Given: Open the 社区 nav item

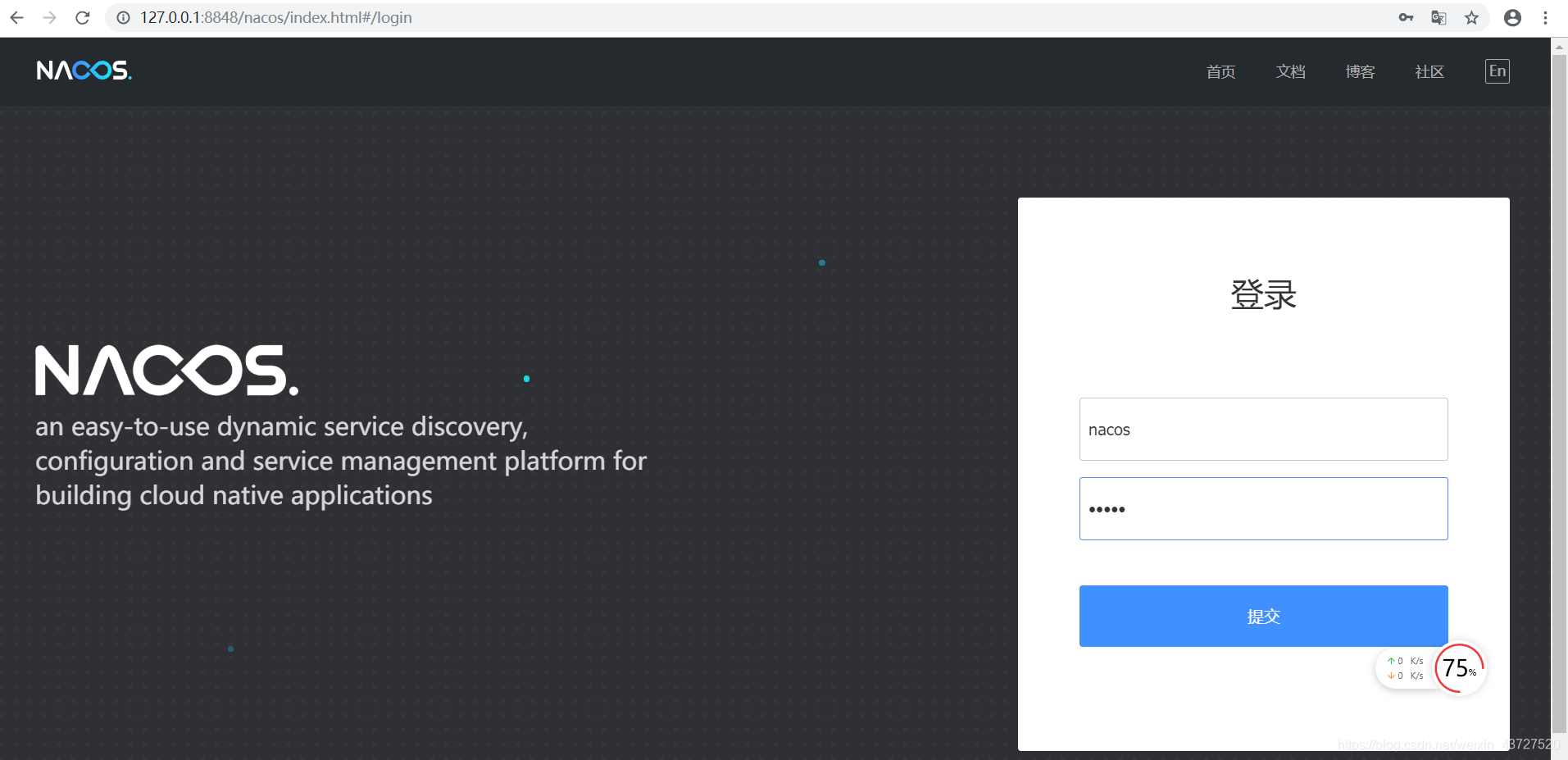Looking at the screenshot, I should pyautogui.click(x=1429, y=71).
